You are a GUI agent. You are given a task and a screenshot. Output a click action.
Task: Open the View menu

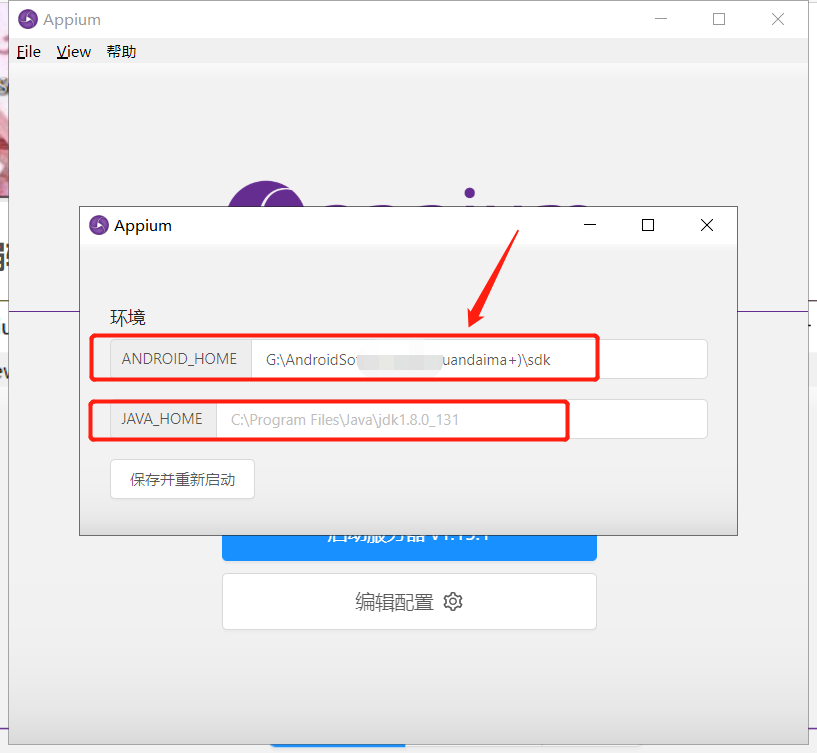point(73,51)
